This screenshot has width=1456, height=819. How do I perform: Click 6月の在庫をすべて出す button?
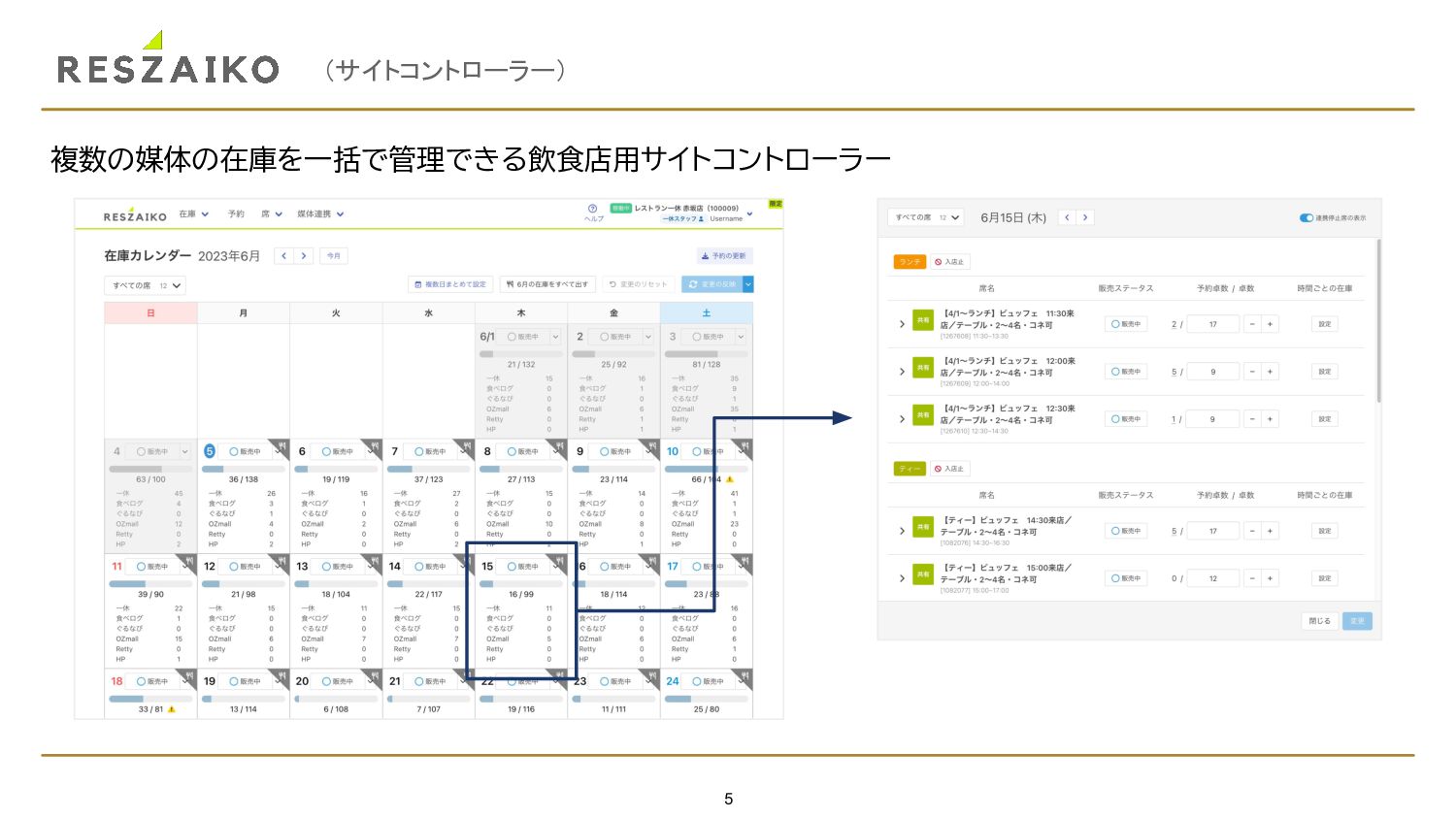click(x=547, y=284)
